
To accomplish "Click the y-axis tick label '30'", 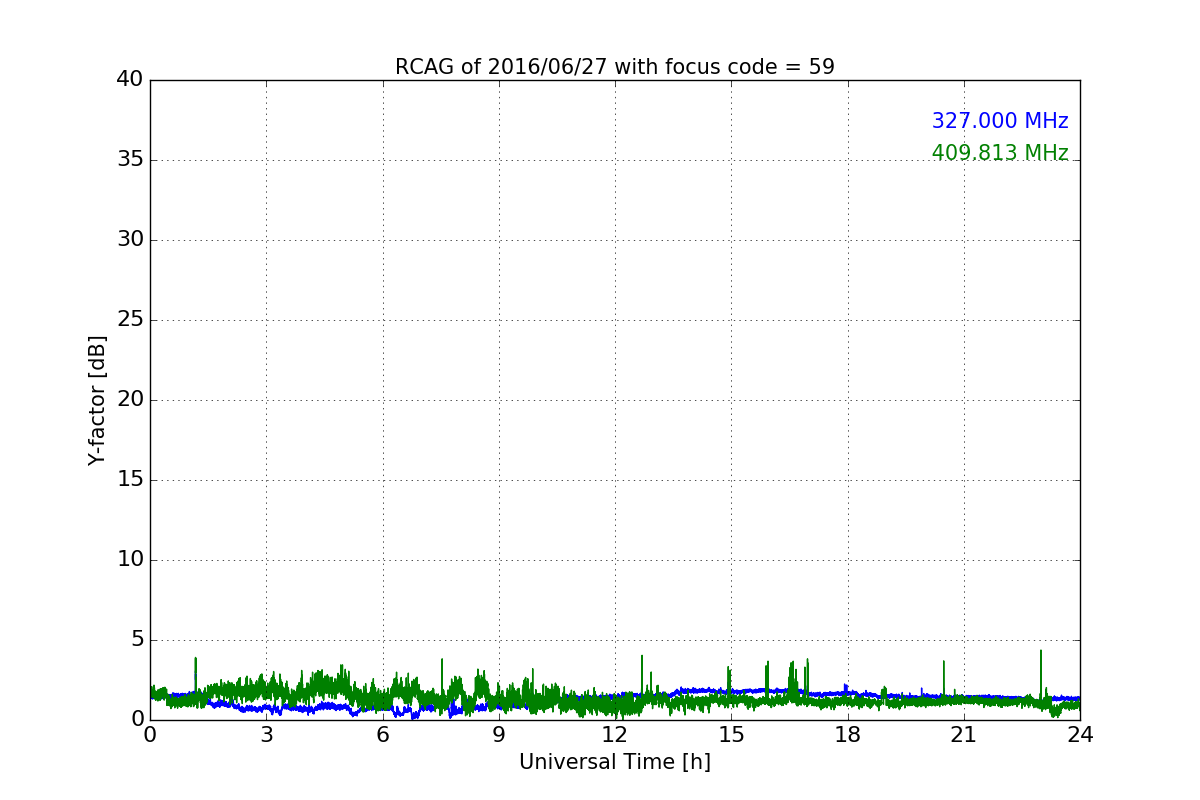I will pos(130,240).
